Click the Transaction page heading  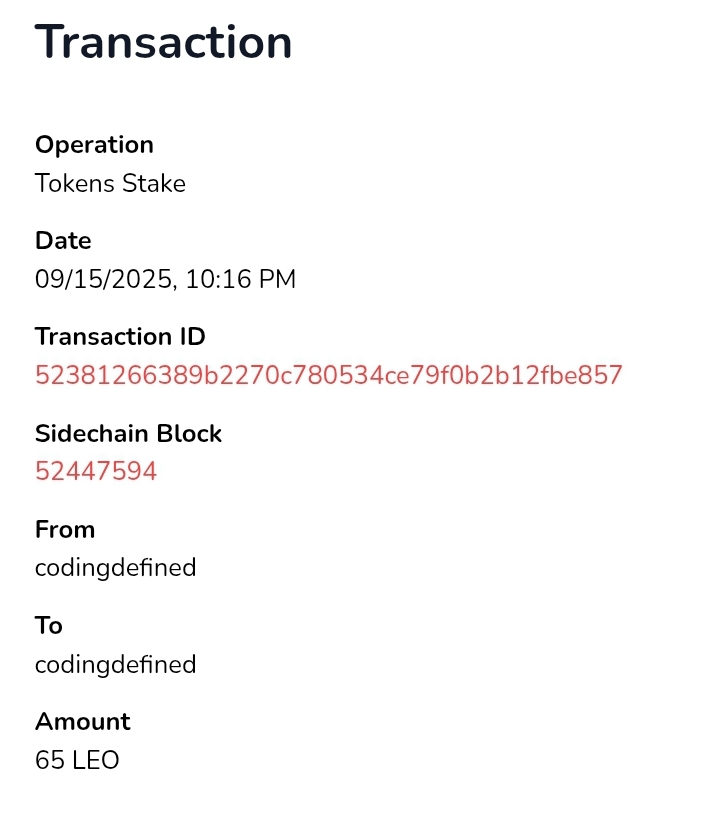pos(164,43)
